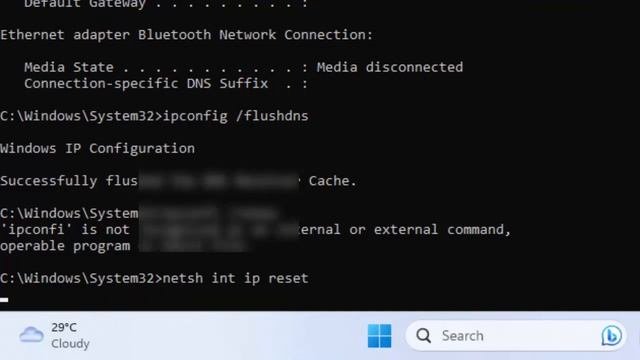640x360 pixels.
Task: Click the word Cache. in the output
Action: pyautogui.click(x=333, y=181)
